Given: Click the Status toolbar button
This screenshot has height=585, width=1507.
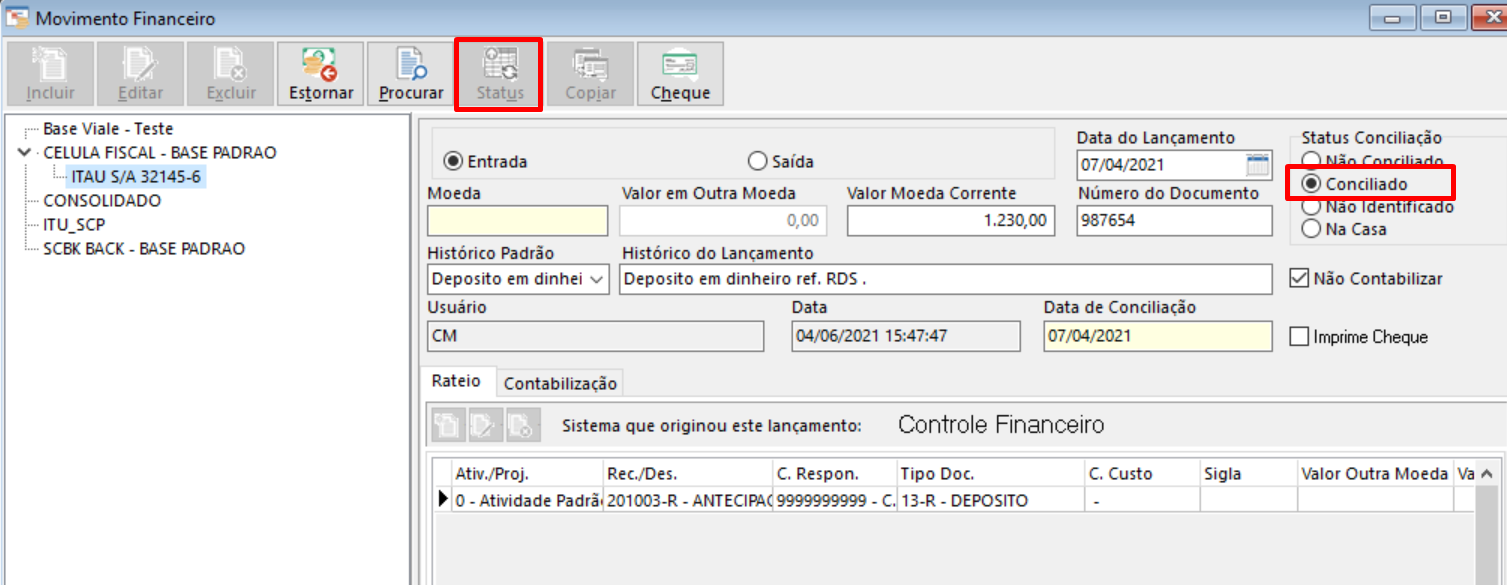Looking at the screenshot, I should (x=499, y=74).
